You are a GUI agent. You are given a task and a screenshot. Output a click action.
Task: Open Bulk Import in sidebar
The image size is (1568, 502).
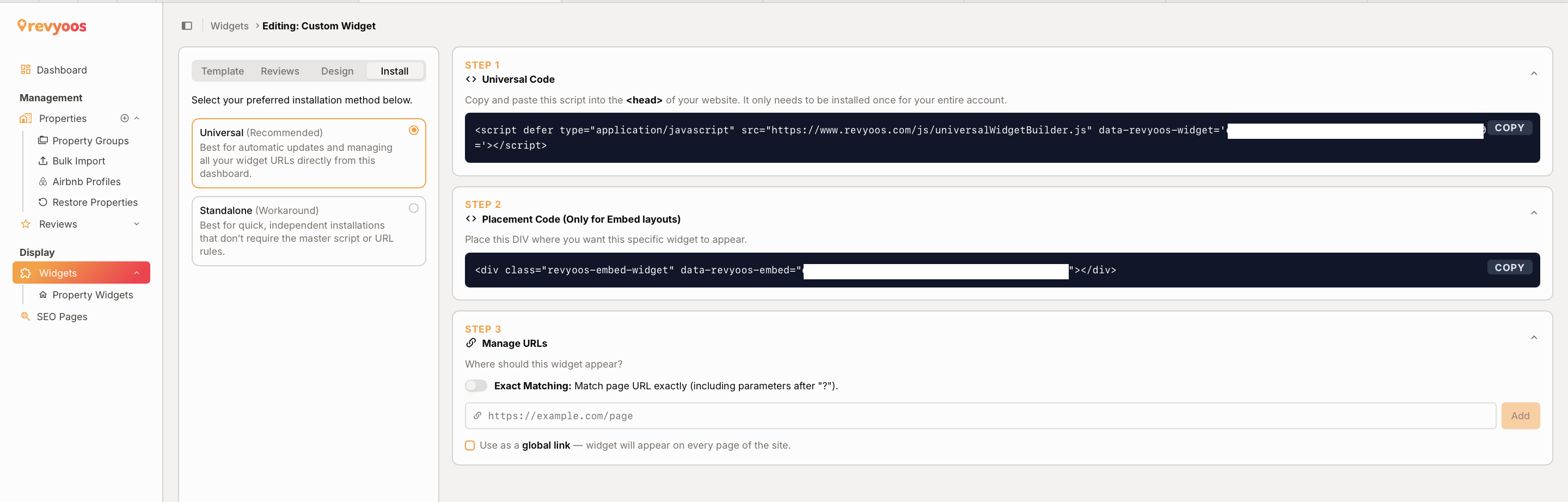[78, 161]
